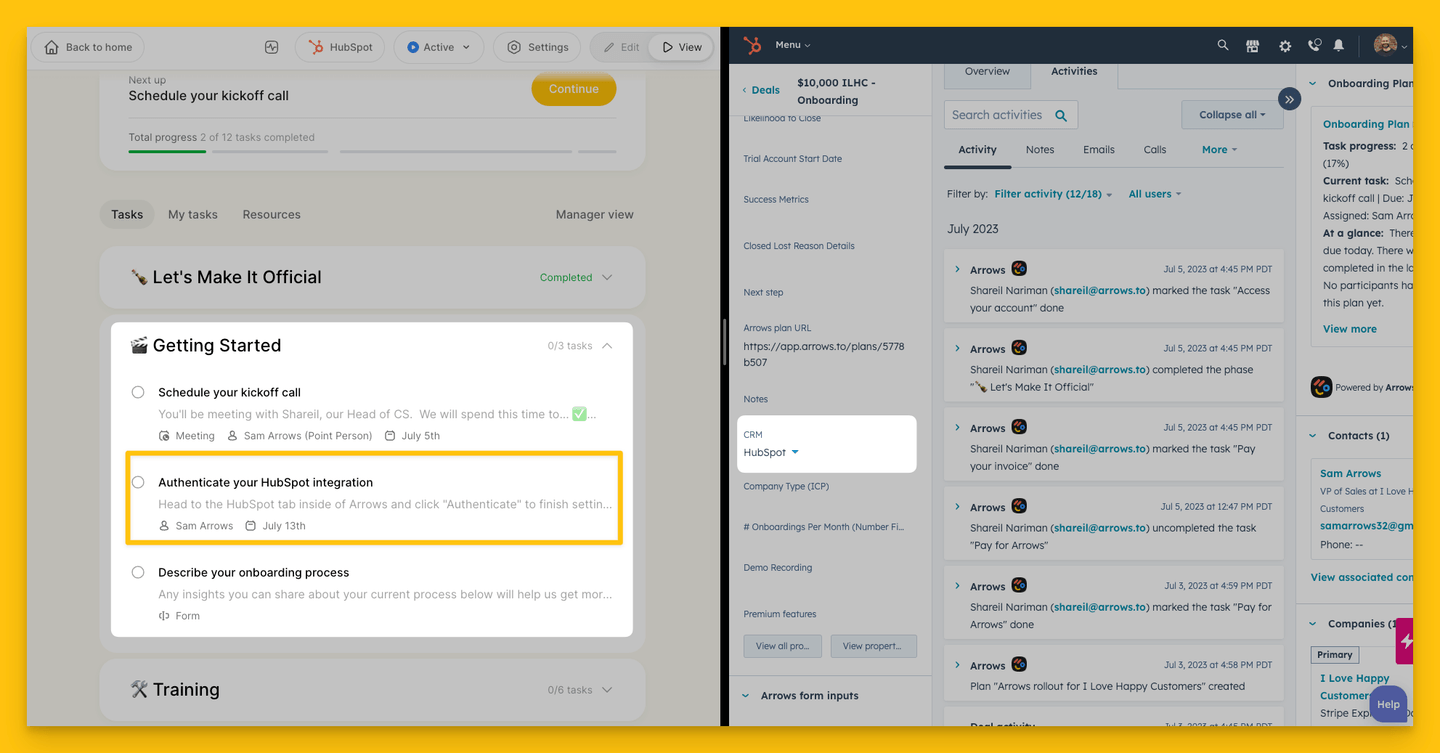1440x753 pixels.
Task: Switch to the Overview tab
Action: coord(987,71)
